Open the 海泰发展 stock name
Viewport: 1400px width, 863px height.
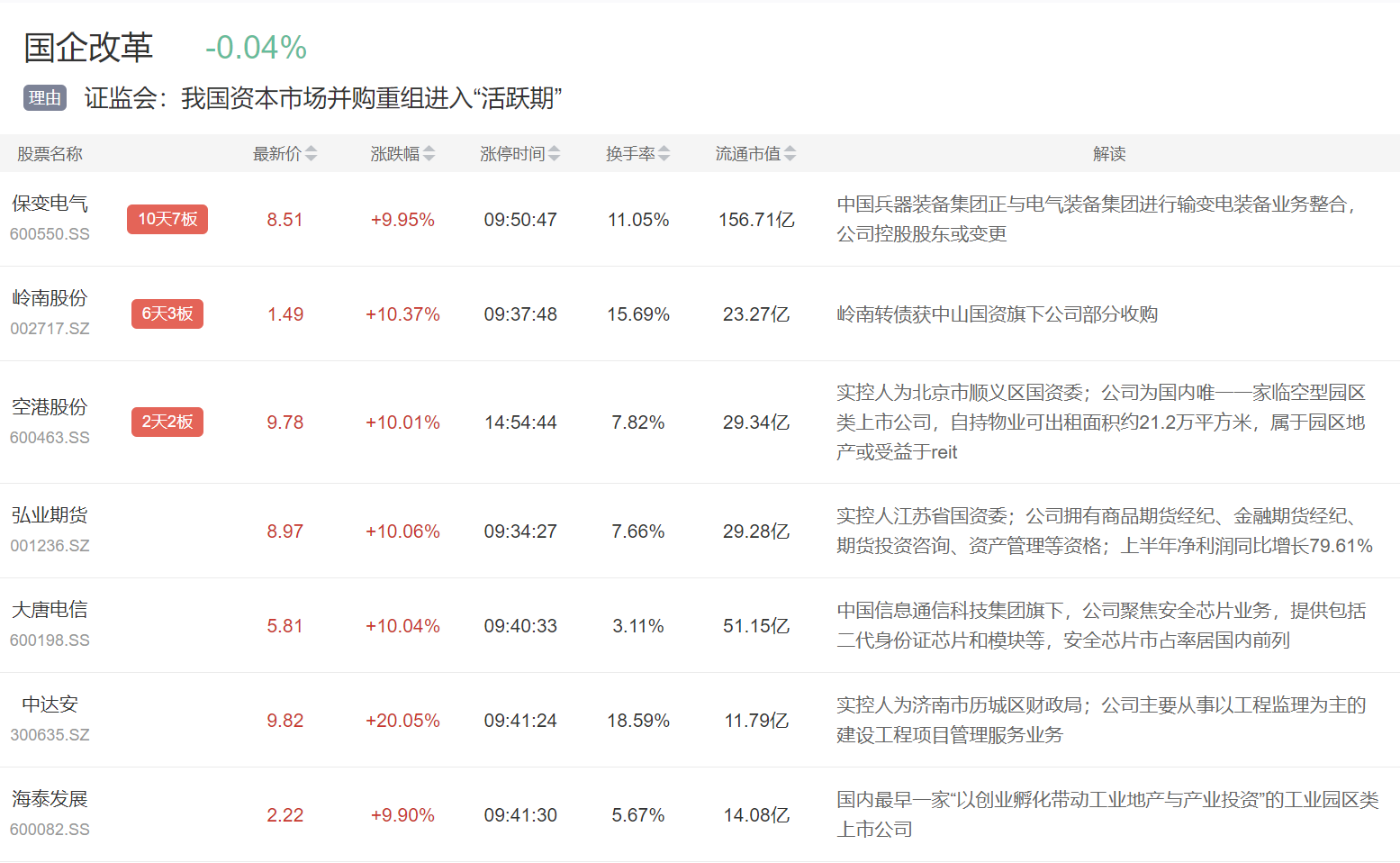tap(50, 799)
